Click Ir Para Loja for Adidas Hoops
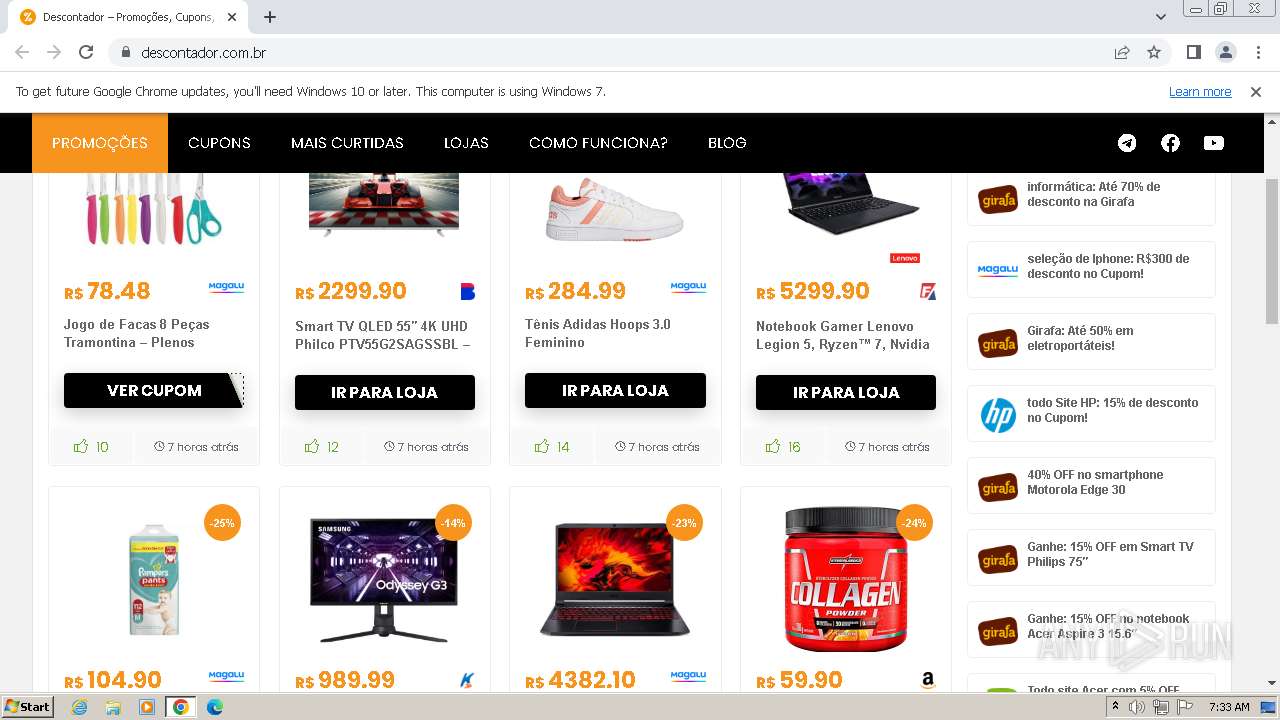 [x=615, y=390]
